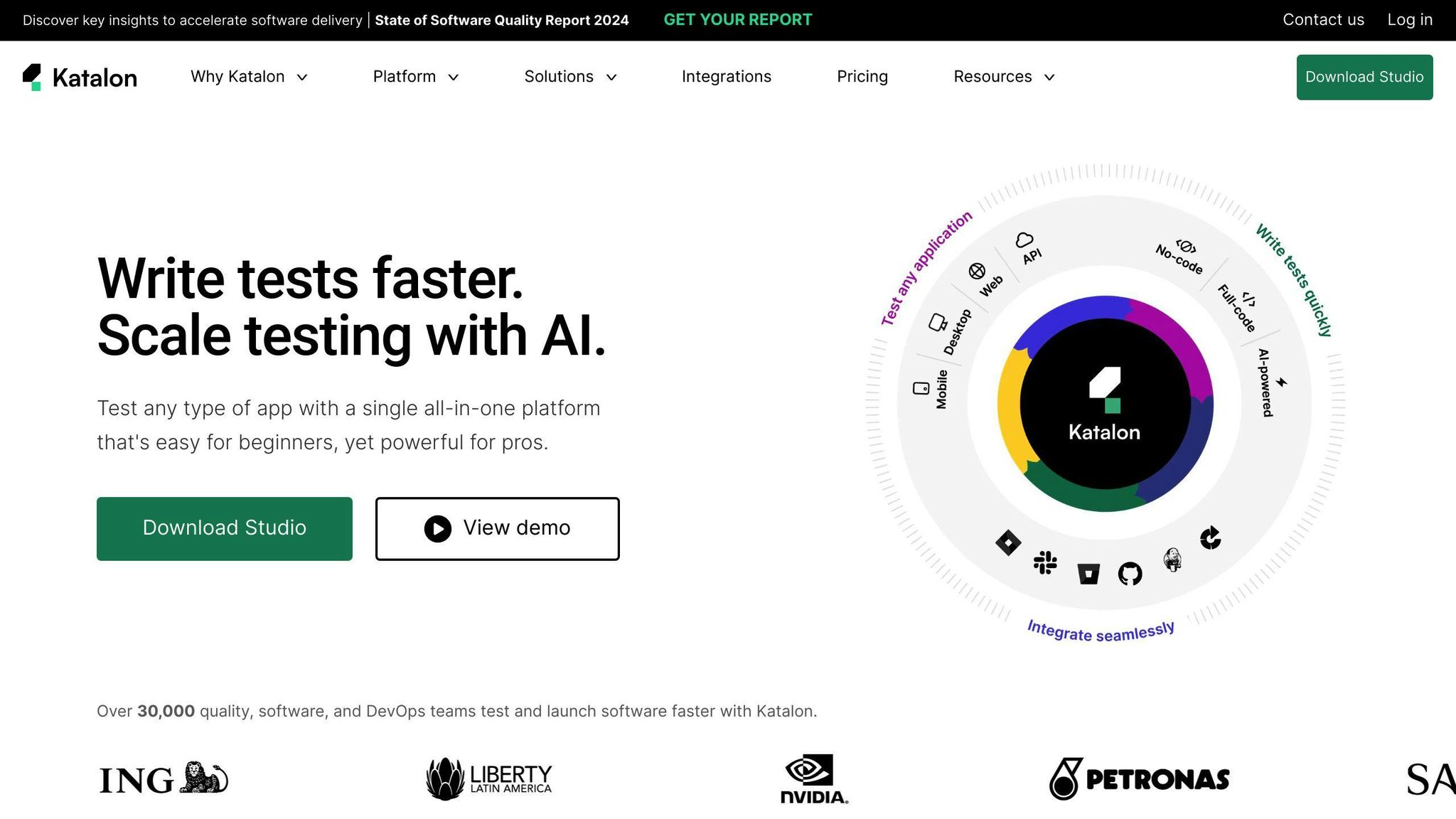Screen dimensions: 1456x819
Task: Click the Jenkins butler icon
Action: 1172,560
